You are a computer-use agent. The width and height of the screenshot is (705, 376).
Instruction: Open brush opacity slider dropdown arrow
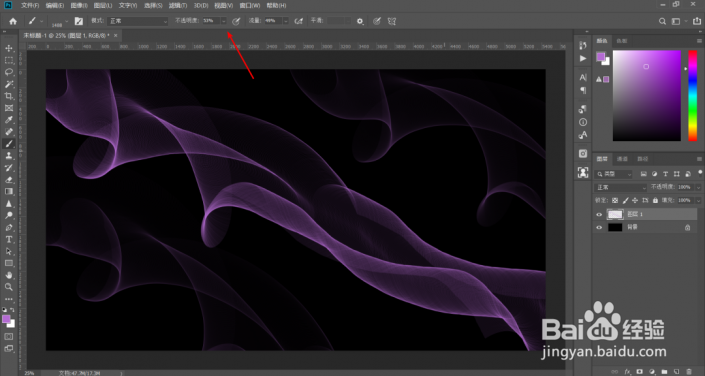[x=223, y=21]
